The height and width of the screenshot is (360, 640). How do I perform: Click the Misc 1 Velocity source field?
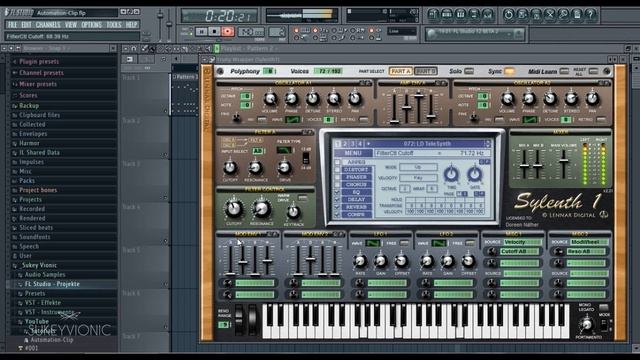tap(523, 242)
